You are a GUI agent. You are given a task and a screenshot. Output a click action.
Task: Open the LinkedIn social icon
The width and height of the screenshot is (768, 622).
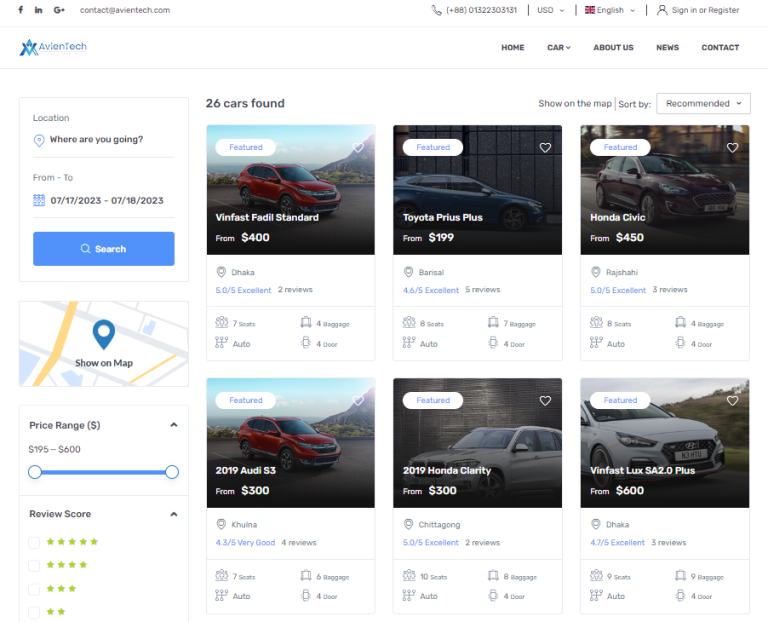tap(39, 10)
